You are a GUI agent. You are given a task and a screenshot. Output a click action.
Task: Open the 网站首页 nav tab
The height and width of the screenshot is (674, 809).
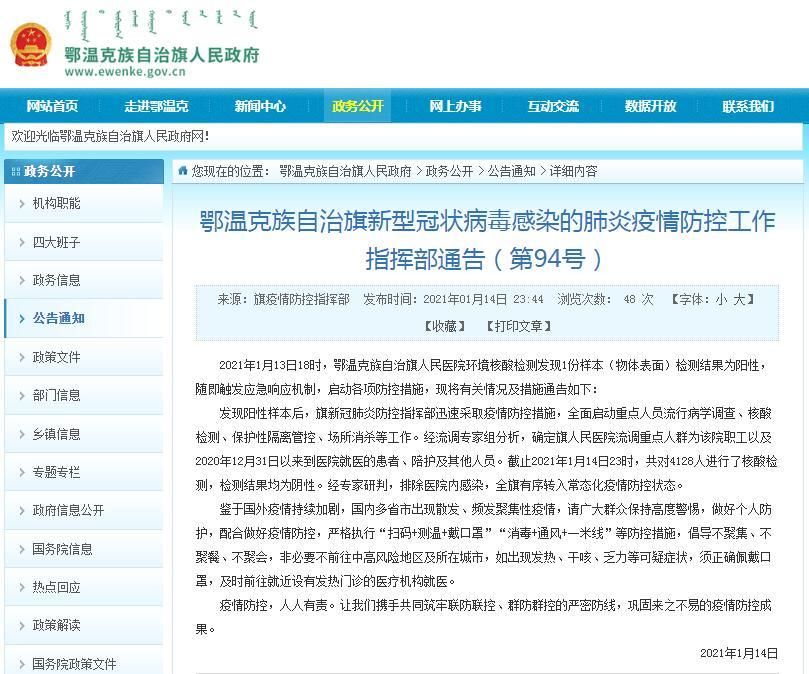52,106
